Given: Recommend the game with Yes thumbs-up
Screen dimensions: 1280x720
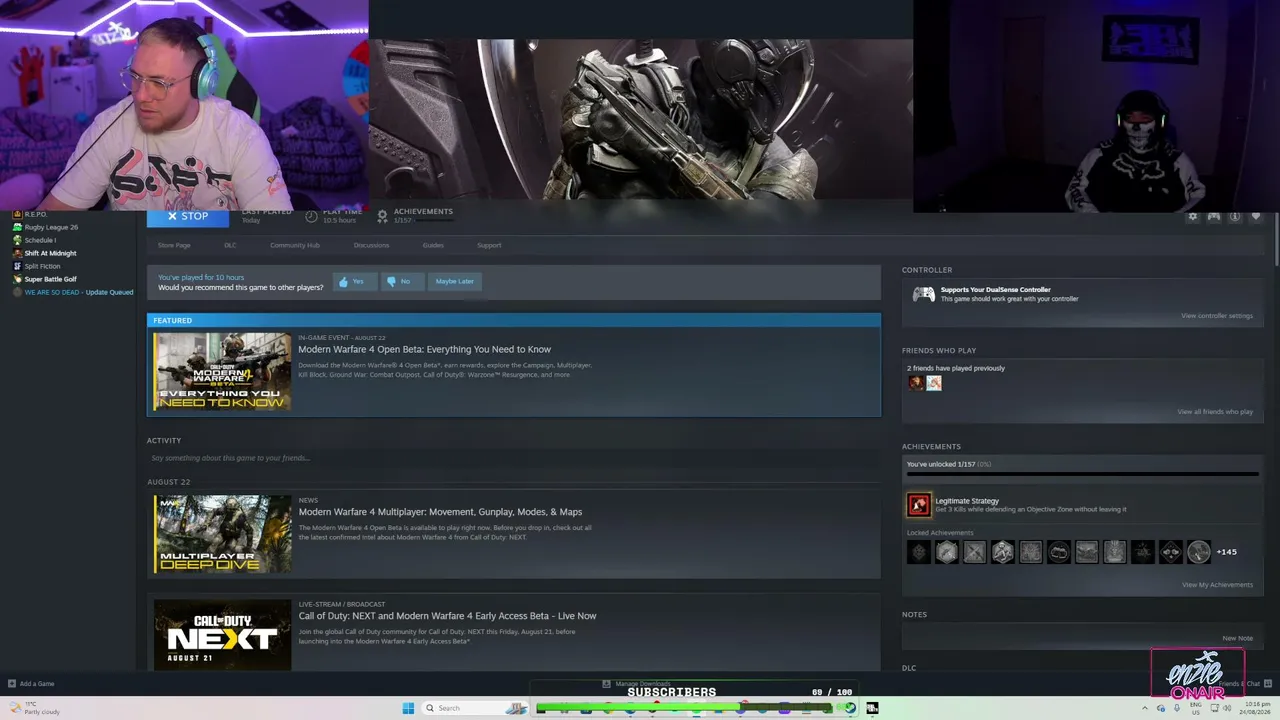Looking at the screenshot, I should [354, 282].
